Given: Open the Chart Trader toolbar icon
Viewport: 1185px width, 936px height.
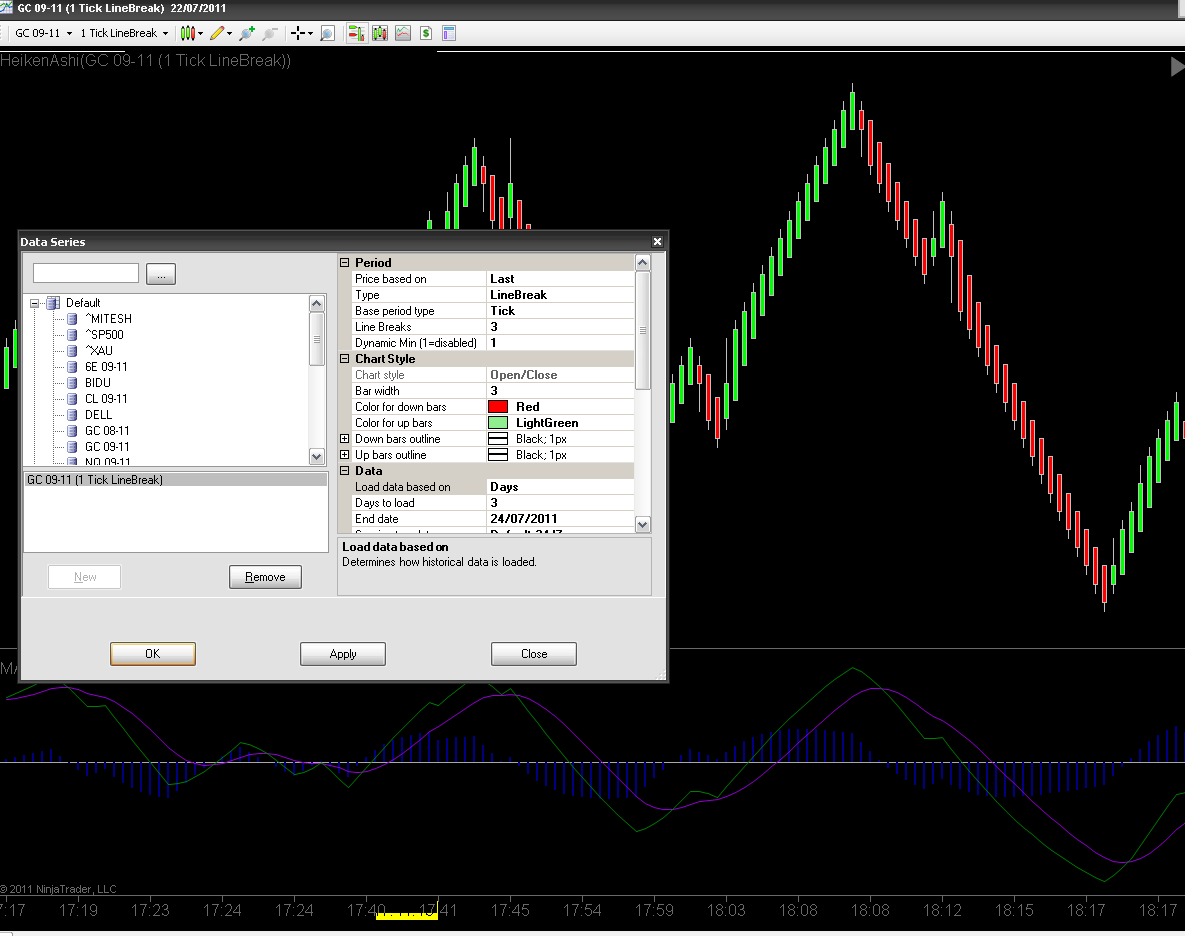Looking at the screenshot, I should (x=356, y=33).
